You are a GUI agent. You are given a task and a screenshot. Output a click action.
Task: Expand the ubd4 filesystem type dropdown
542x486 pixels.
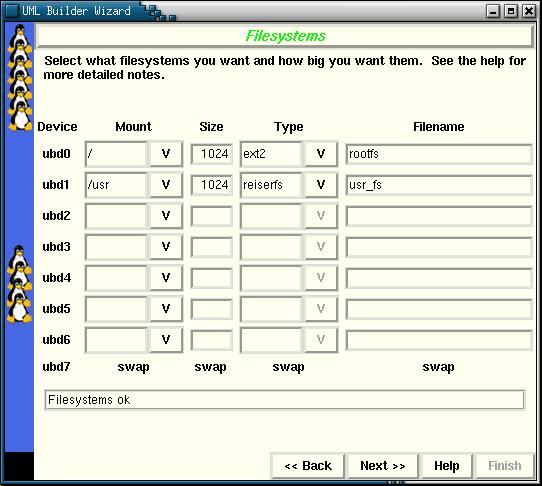point(321,278)
